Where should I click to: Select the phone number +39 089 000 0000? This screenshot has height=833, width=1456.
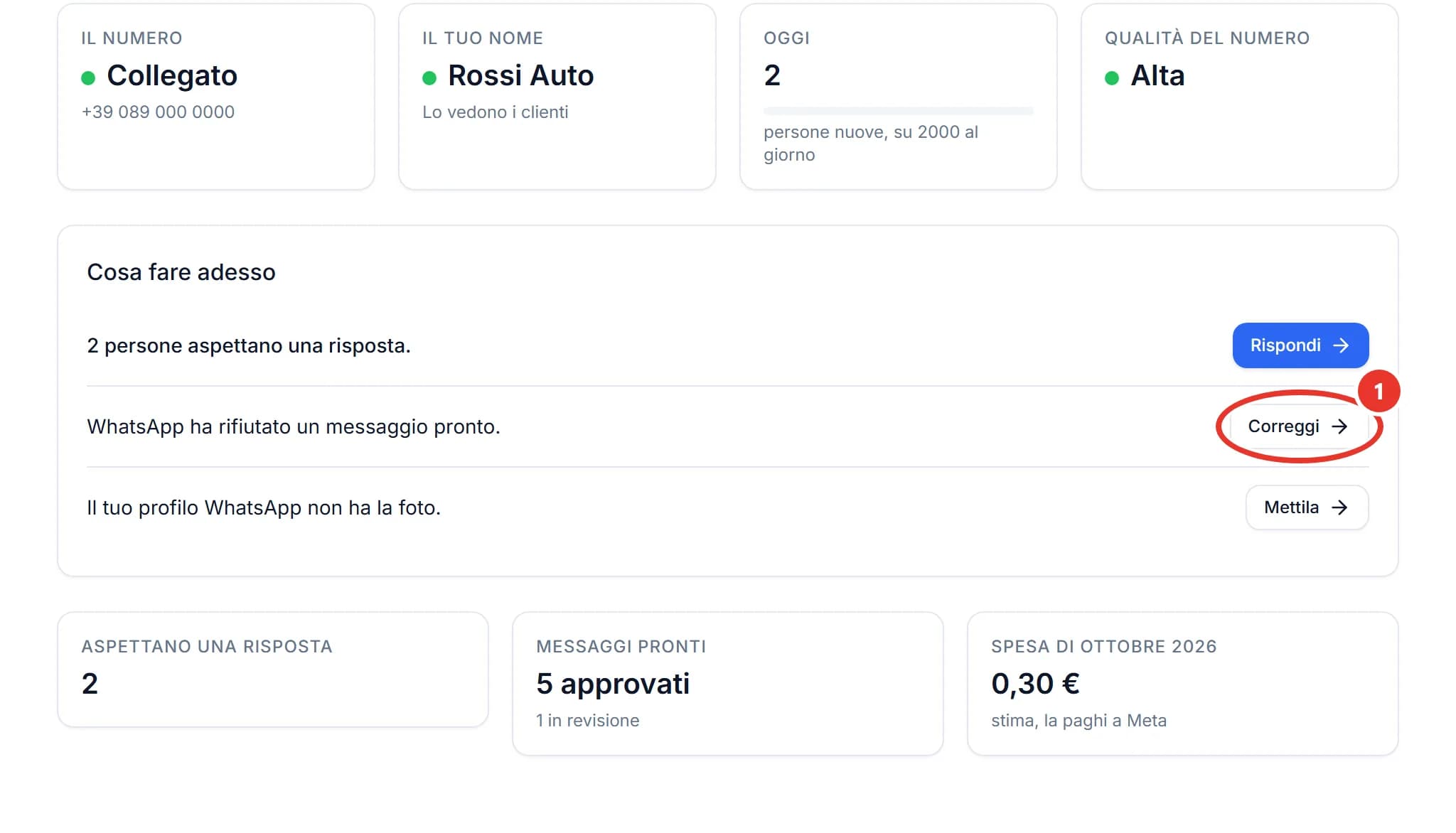158,112
